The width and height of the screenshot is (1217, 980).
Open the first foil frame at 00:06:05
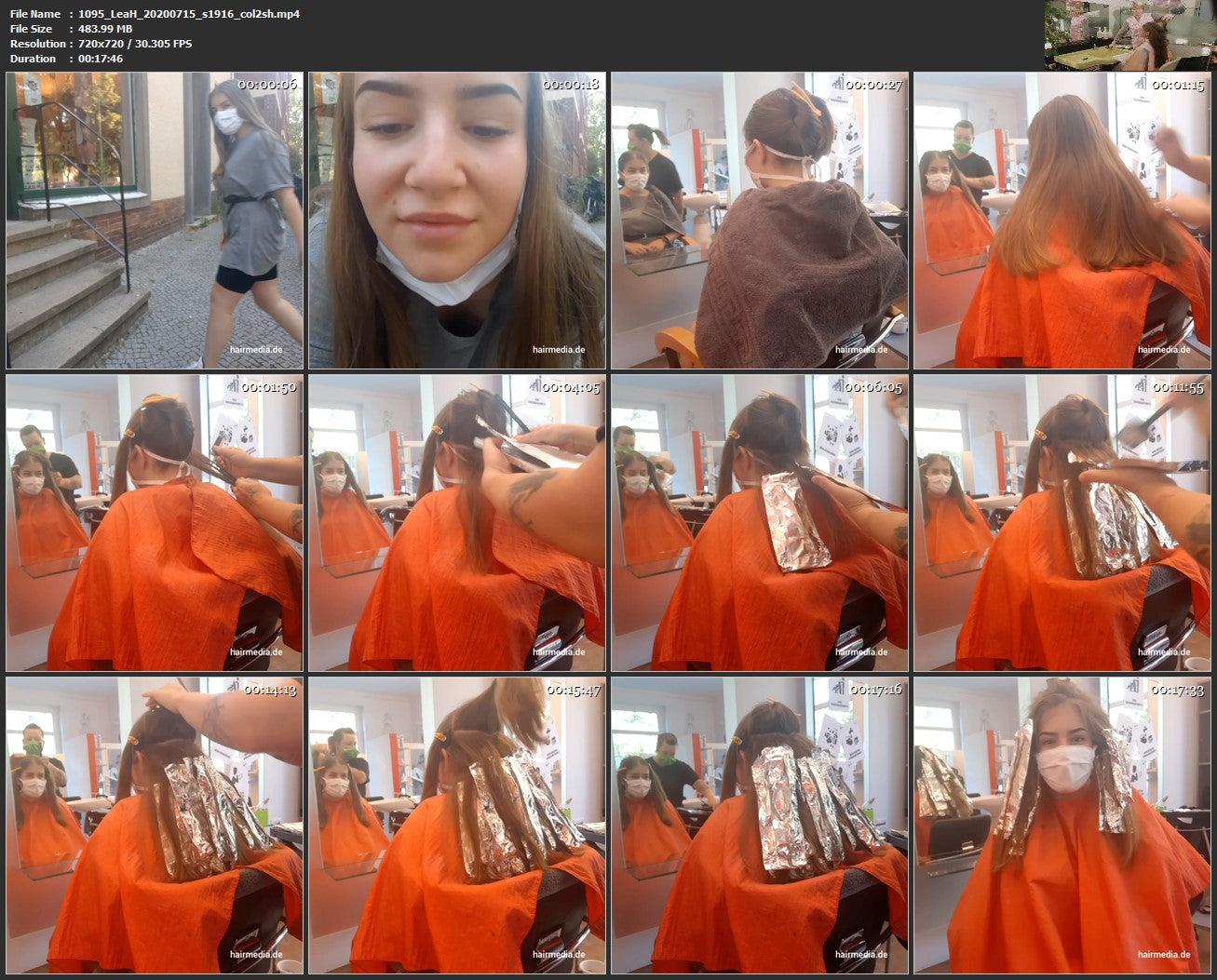click(759, 523)
